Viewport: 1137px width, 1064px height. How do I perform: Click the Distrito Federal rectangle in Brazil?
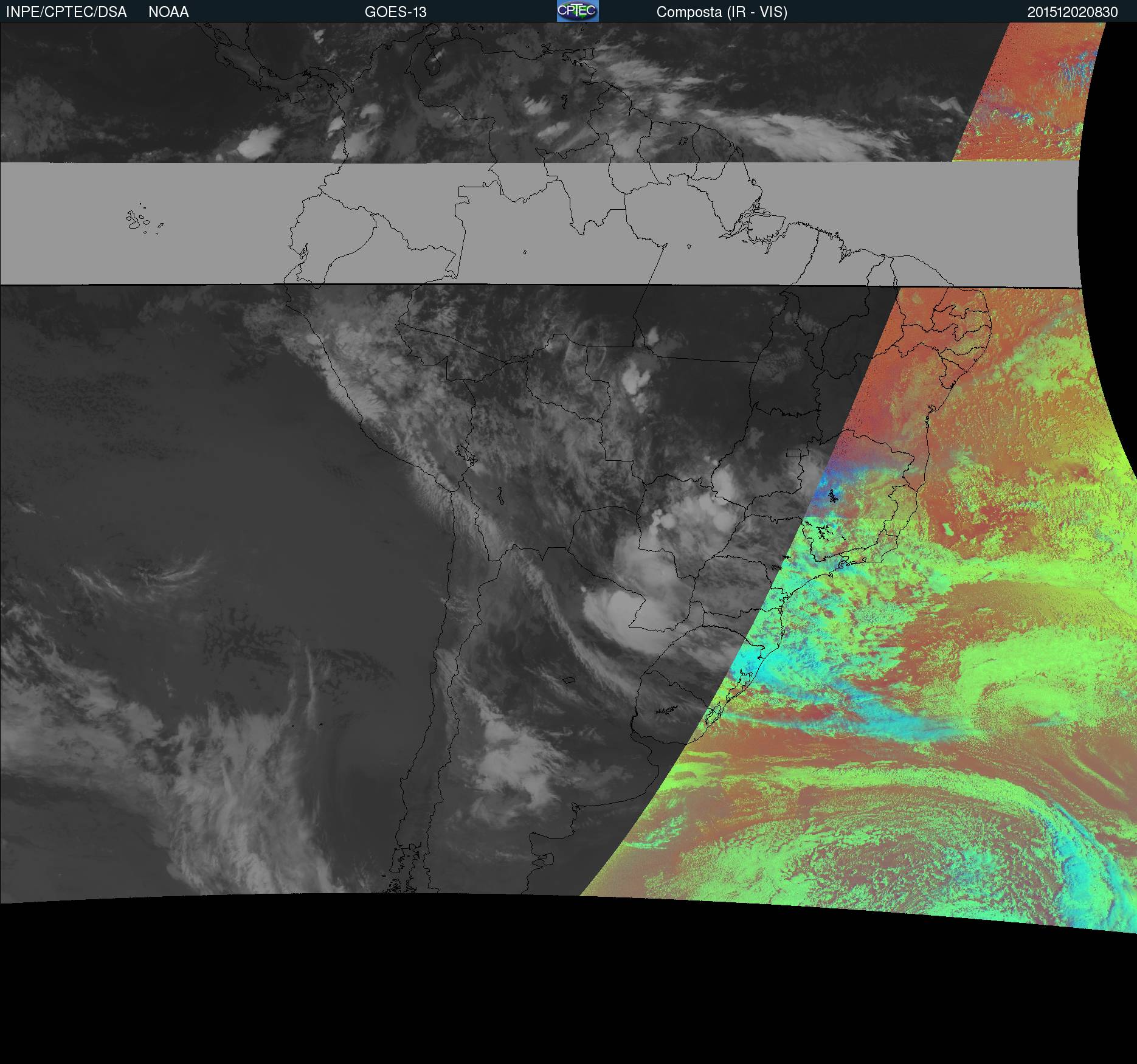pos(793,453)
